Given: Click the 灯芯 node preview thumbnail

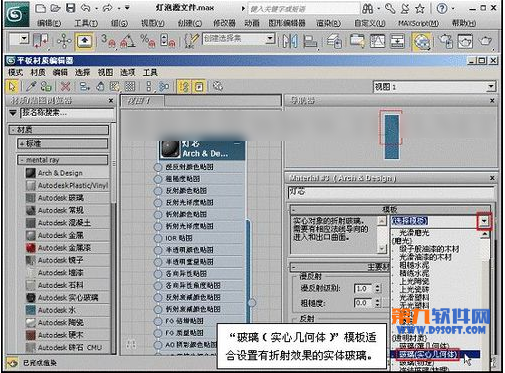Looking at the screenshot, I should (x=170, y=148).
